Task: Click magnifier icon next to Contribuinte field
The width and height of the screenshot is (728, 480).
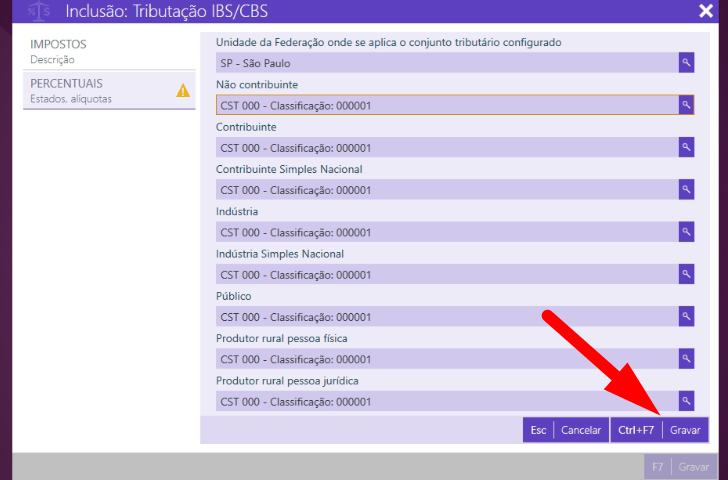Action: click(x=686, y=147)
